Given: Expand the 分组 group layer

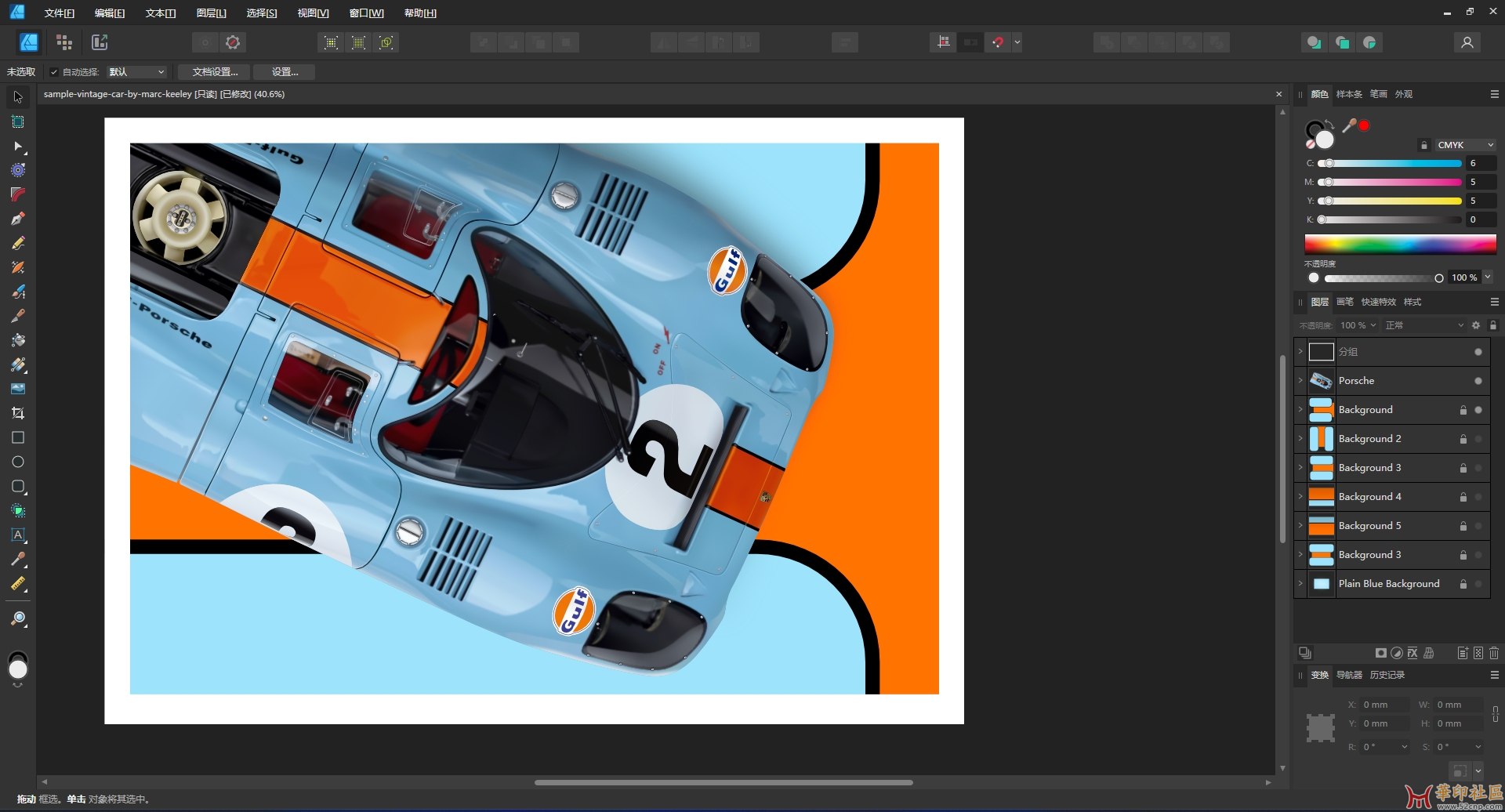Looking at the screenshot, I should (1300, 352).
